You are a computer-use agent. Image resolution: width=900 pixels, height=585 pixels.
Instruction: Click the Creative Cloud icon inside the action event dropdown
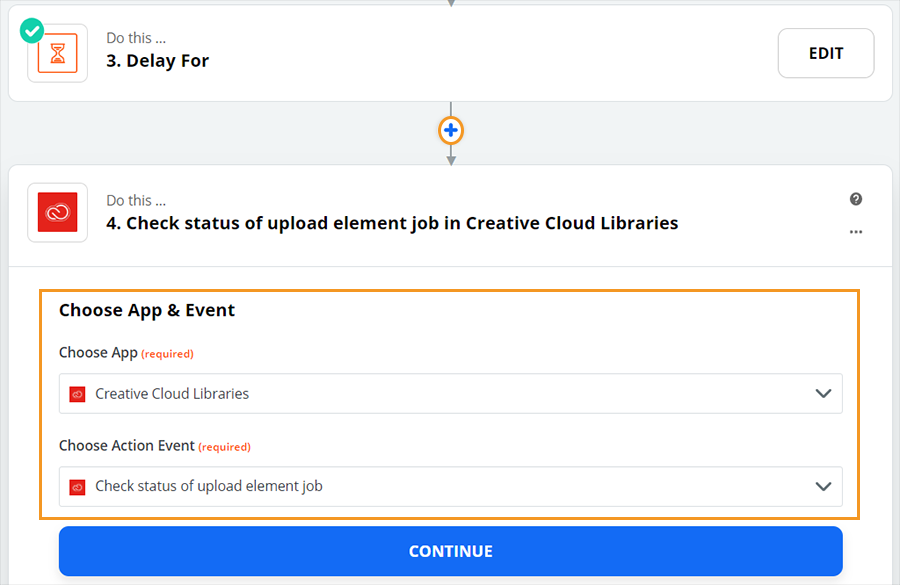click(77, 486)
